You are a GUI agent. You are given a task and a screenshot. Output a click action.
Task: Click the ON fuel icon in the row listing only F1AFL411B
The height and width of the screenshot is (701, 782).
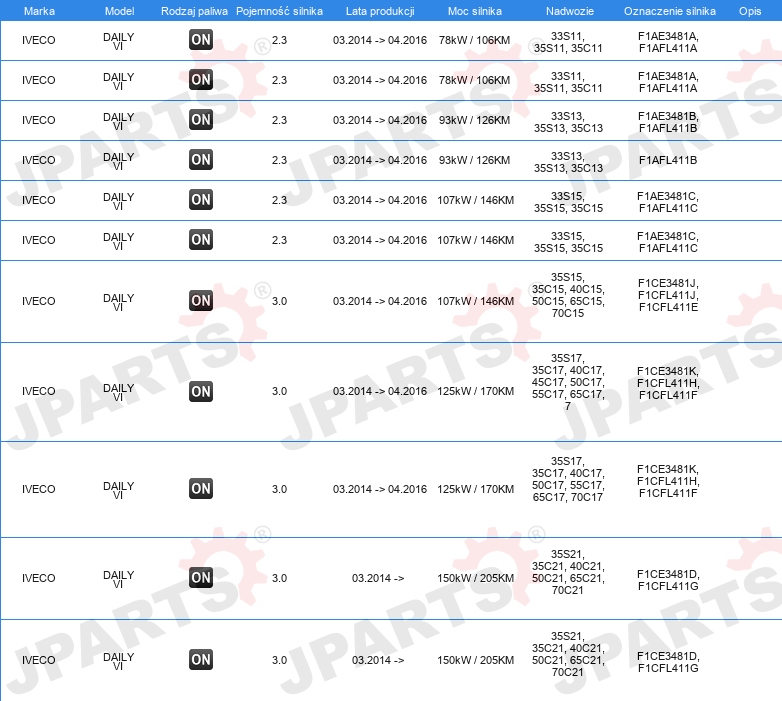200,160
